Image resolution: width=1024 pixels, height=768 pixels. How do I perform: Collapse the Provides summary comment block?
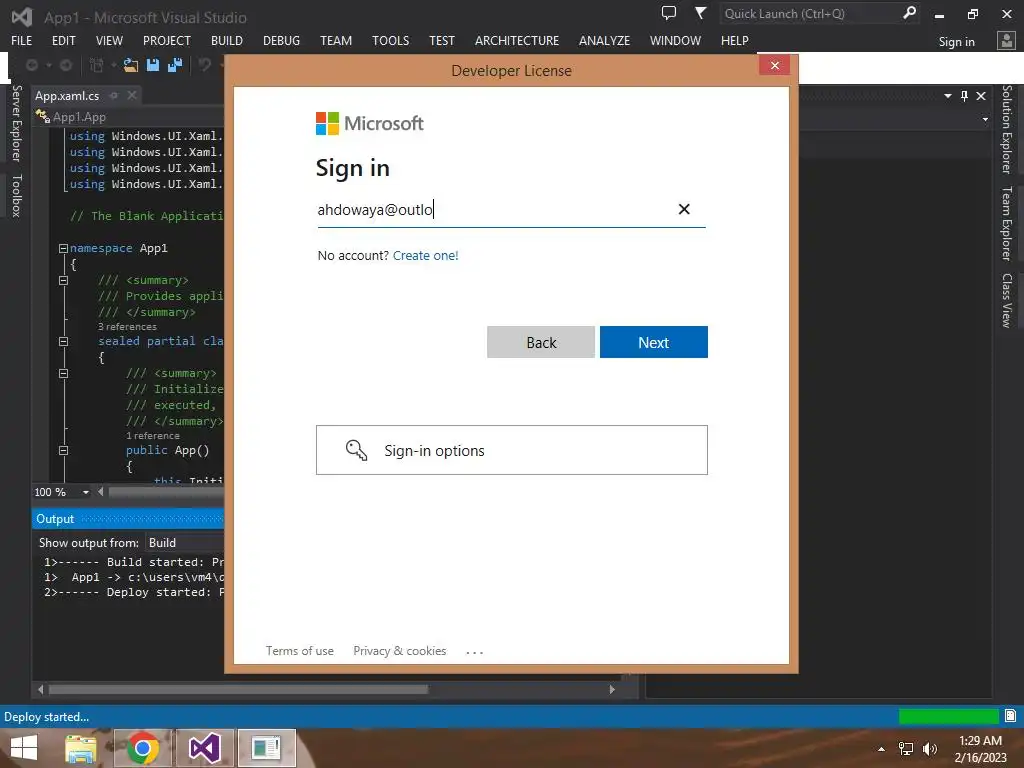click(x=63, y=280)
